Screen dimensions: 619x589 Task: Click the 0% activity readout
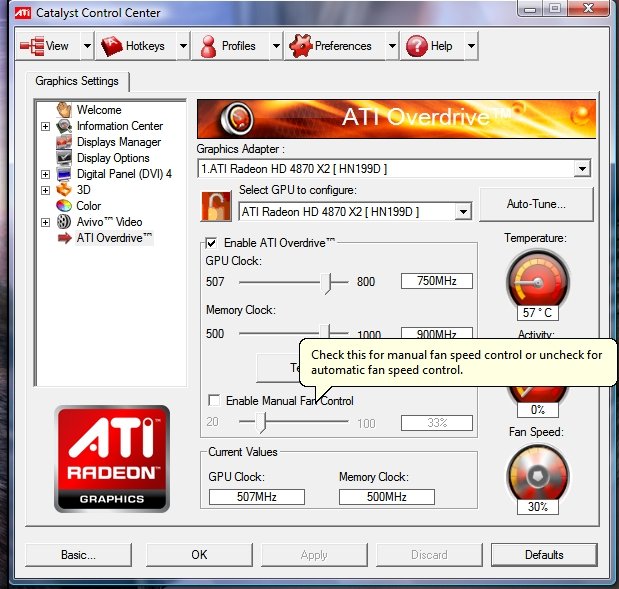[537, 410]
